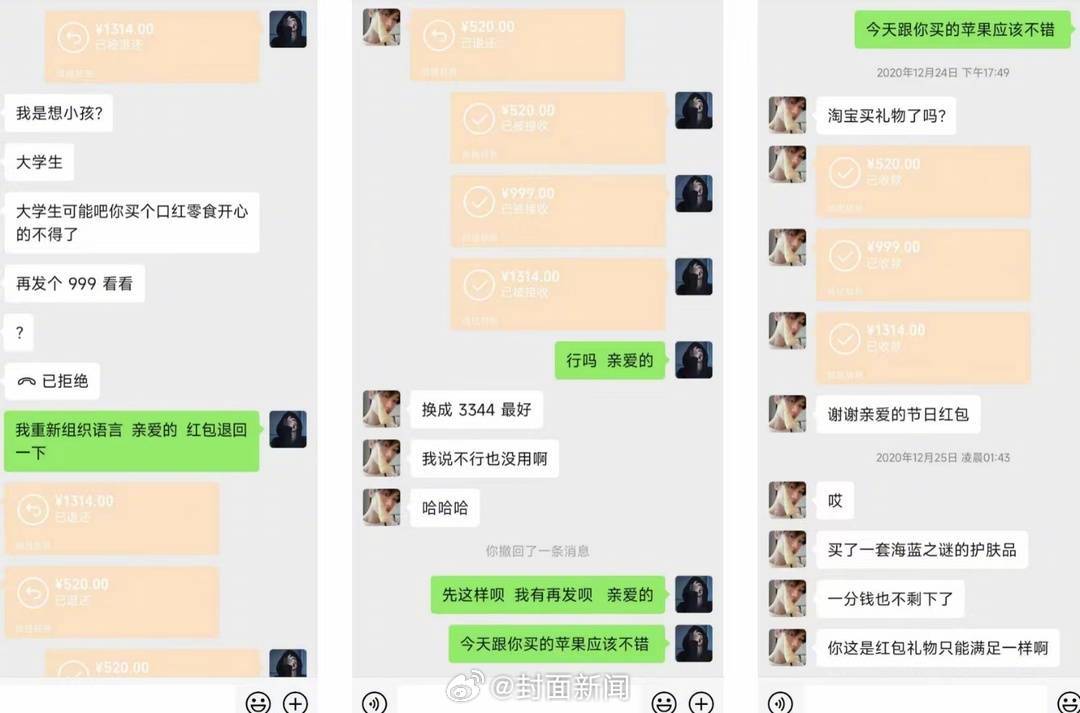Tap the avatar next to 行吗 亲爱的
Viewport: 1080px width, 713px height.
(x=694, y=360)
